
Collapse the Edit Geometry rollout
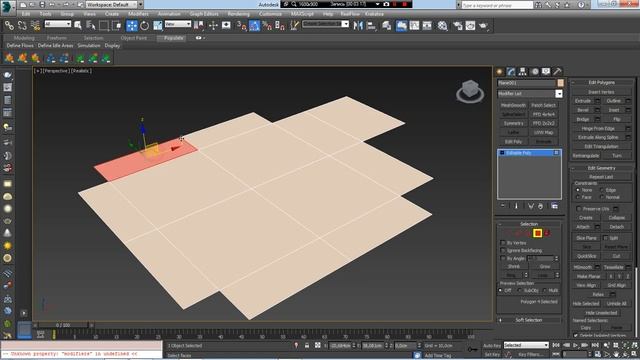point(601,168)
